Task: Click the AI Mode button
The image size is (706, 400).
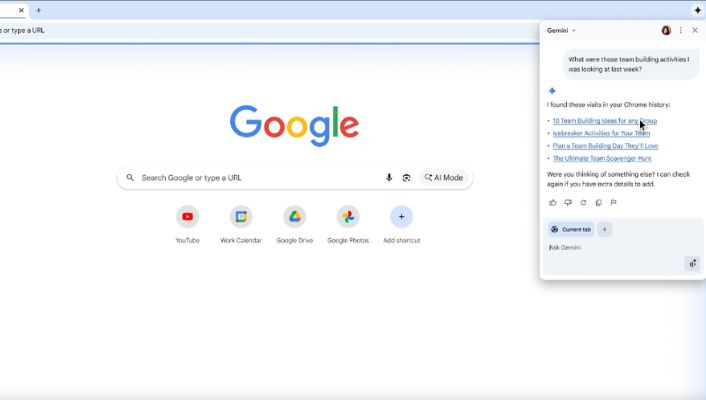Action: (x=444, y=178)
